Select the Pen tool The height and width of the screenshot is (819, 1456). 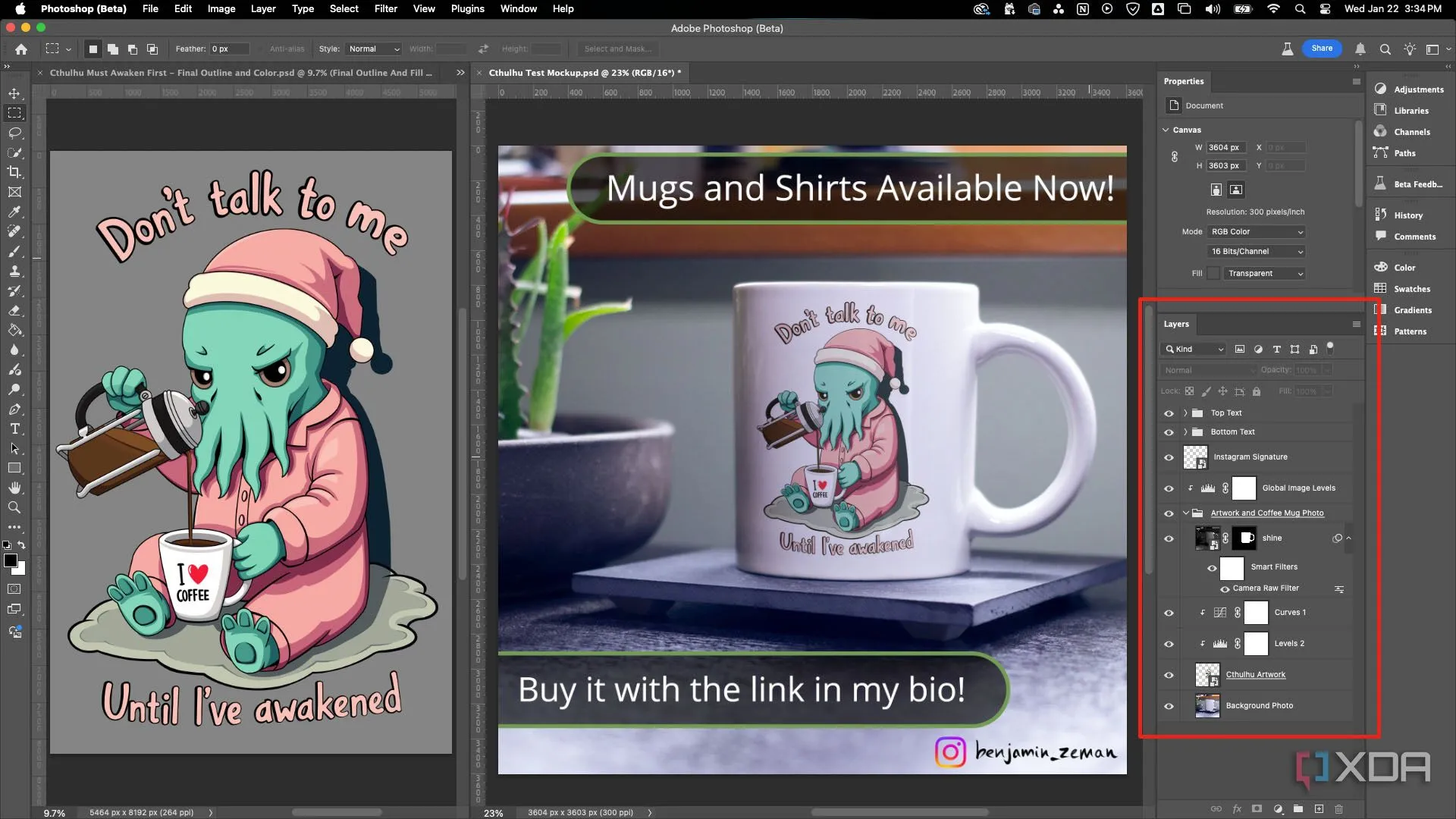coord(14,409)
